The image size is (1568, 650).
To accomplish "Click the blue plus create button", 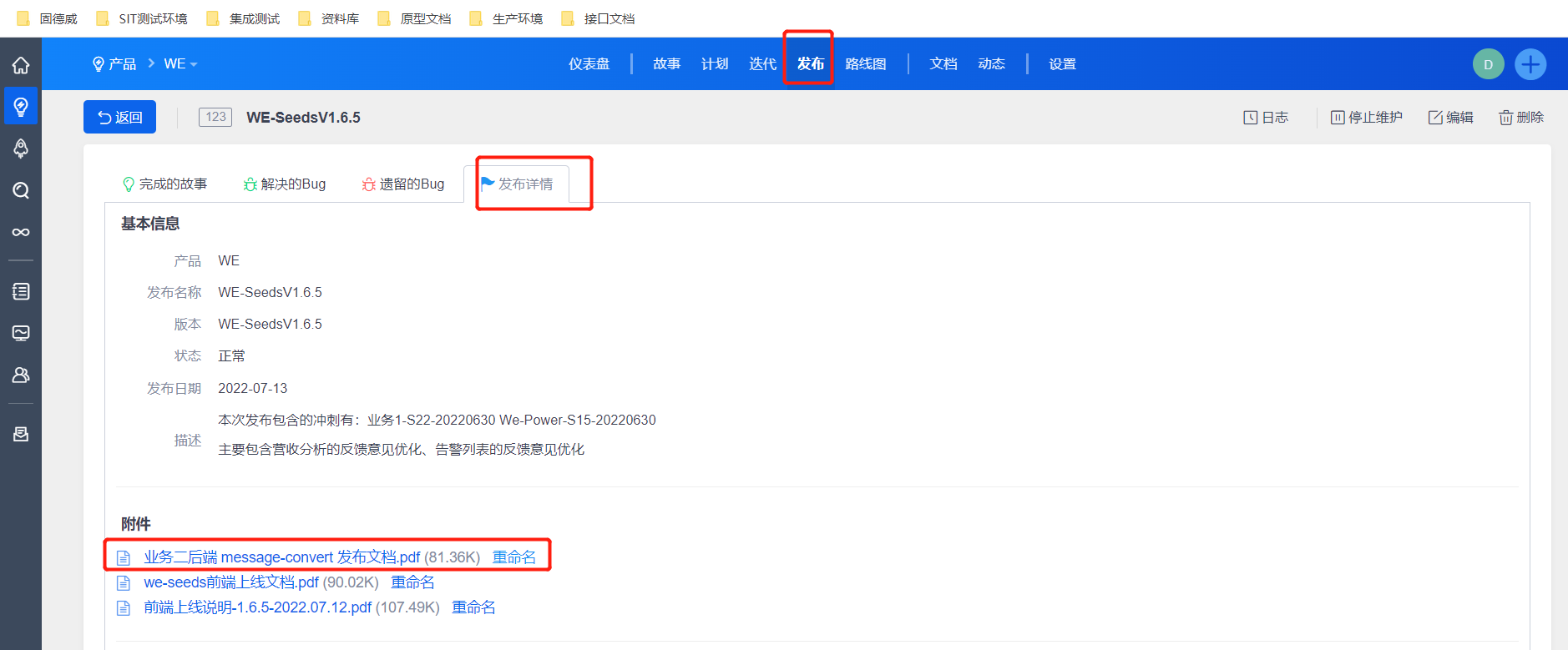I will (1530, 64).
